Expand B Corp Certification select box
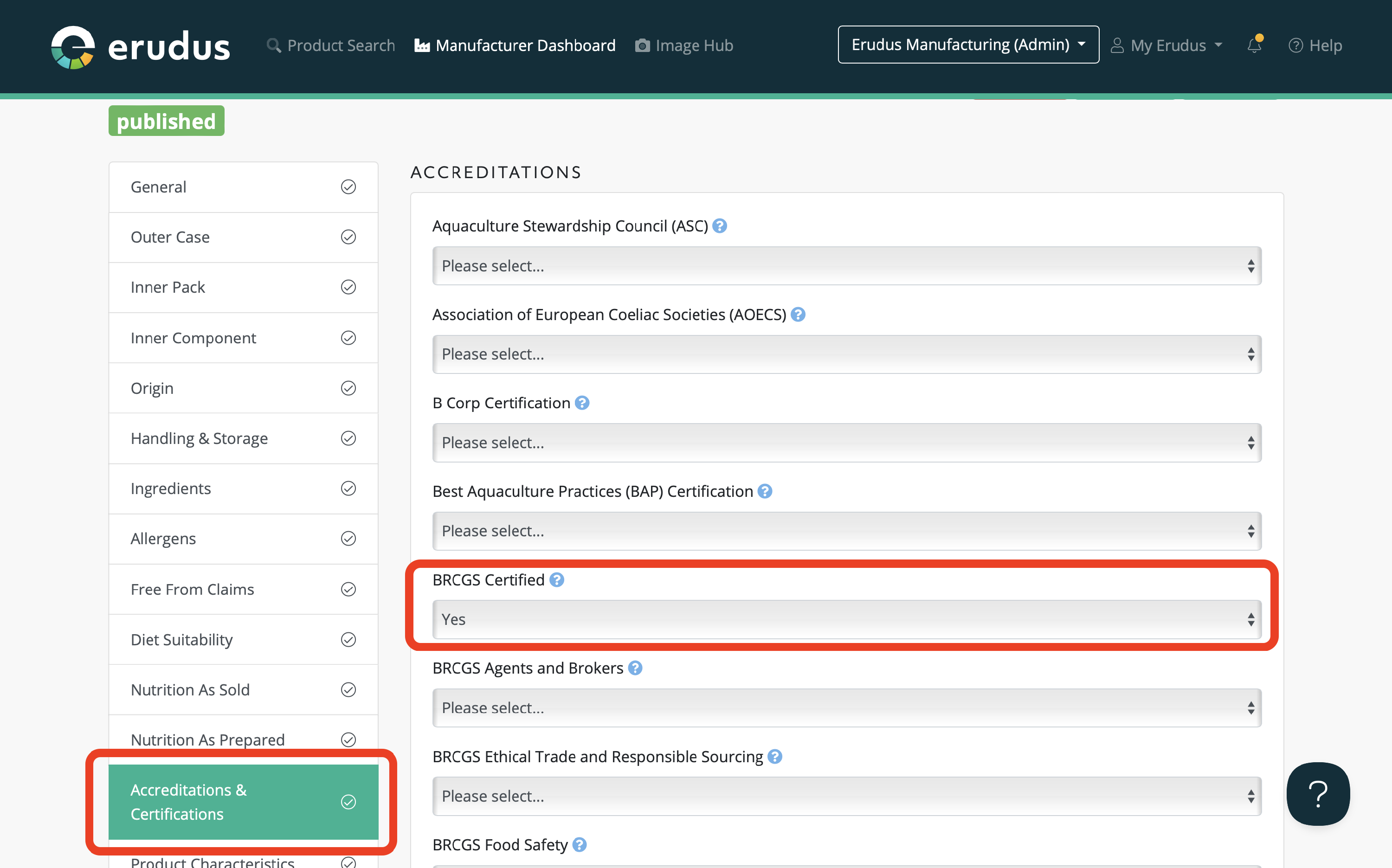Viewport: 1392px width, 868px height. click(x=847, y=443)
